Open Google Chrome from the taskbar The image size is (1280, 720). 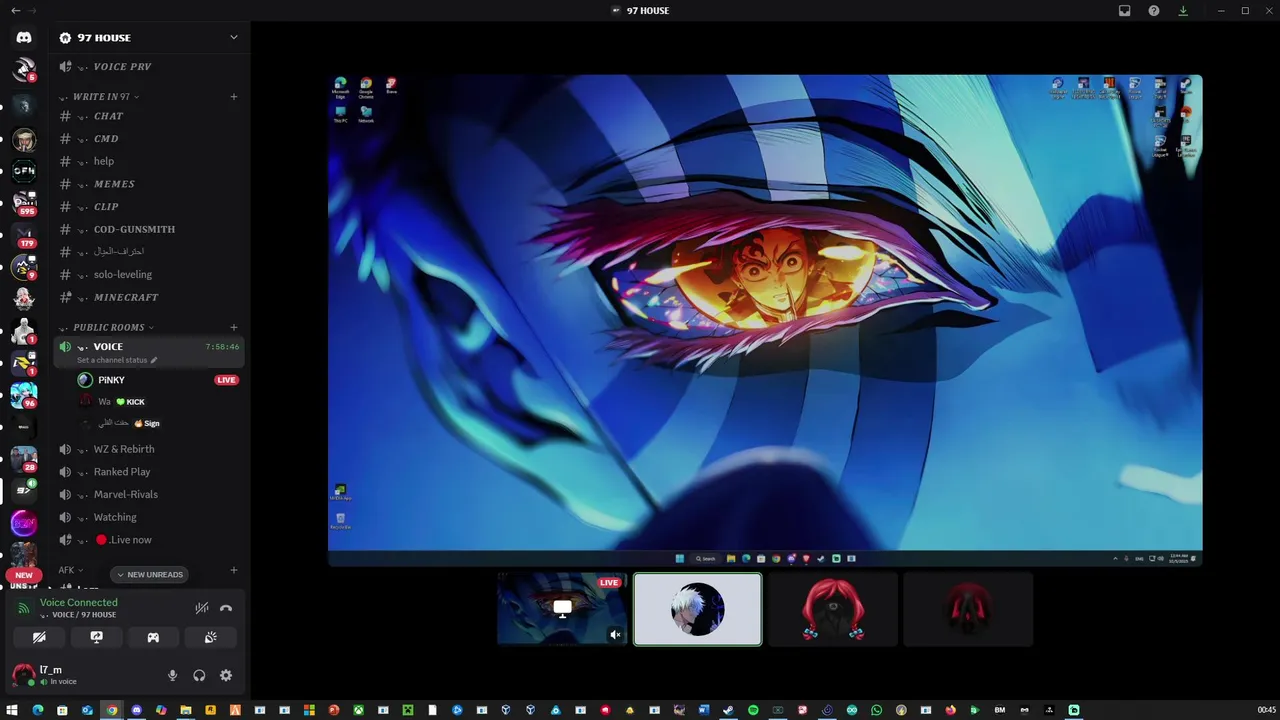[x=112, y=710]
